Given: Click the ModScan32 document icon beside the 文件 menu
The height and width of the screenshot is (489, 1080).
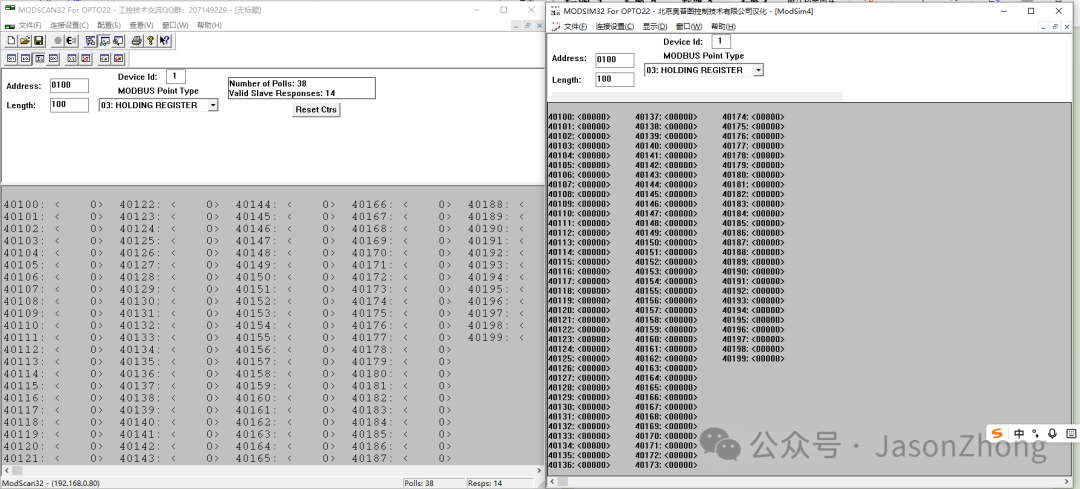Looking at the screenshot, I should pos(9,25).
